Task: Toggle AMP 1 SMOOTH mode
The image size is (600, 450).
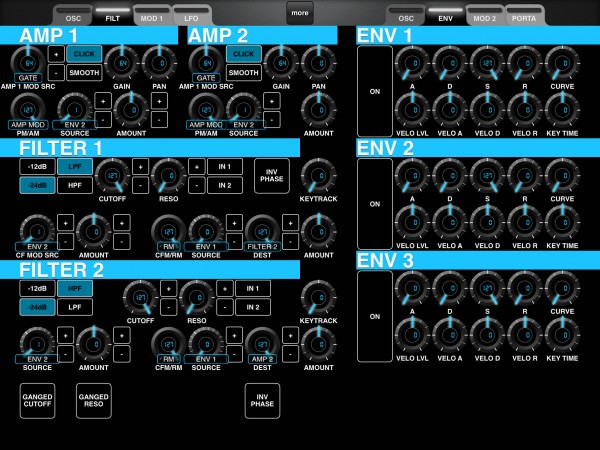Action: click(x=84, y=73)
